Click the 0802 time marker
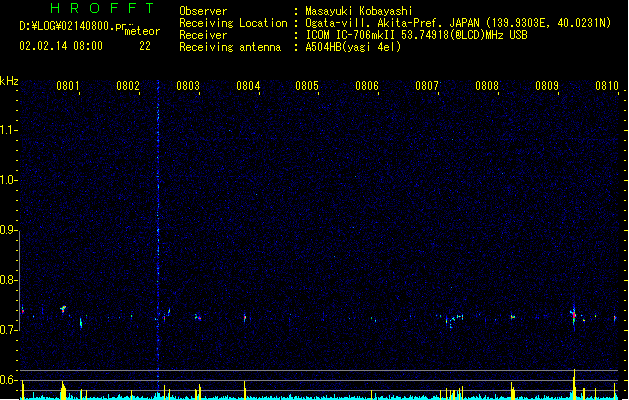This screenshot has height=400, width=629. (128, 86)
